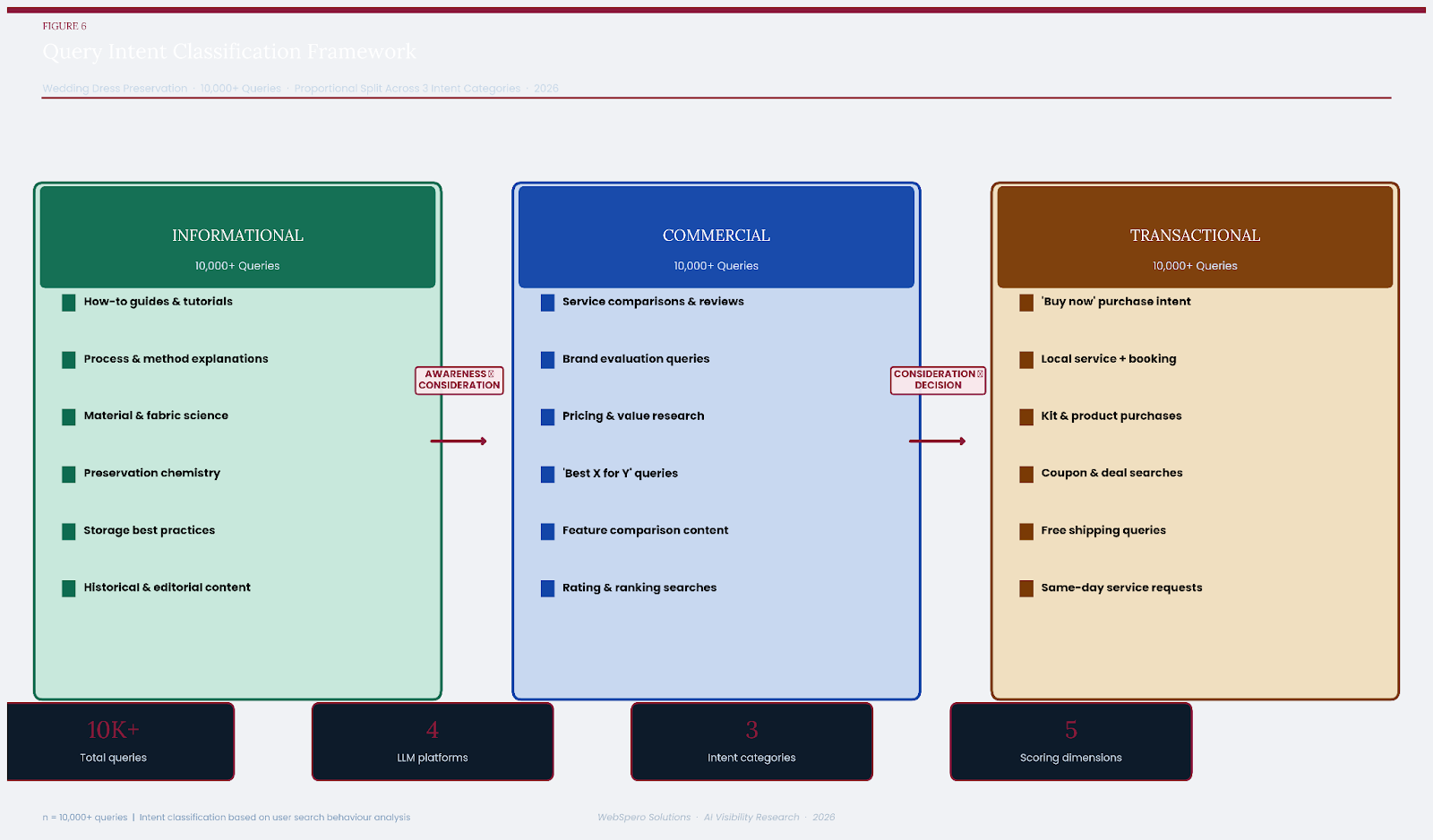
Task: Select 'Local service + booking' text
Action: click(1109, 359)
